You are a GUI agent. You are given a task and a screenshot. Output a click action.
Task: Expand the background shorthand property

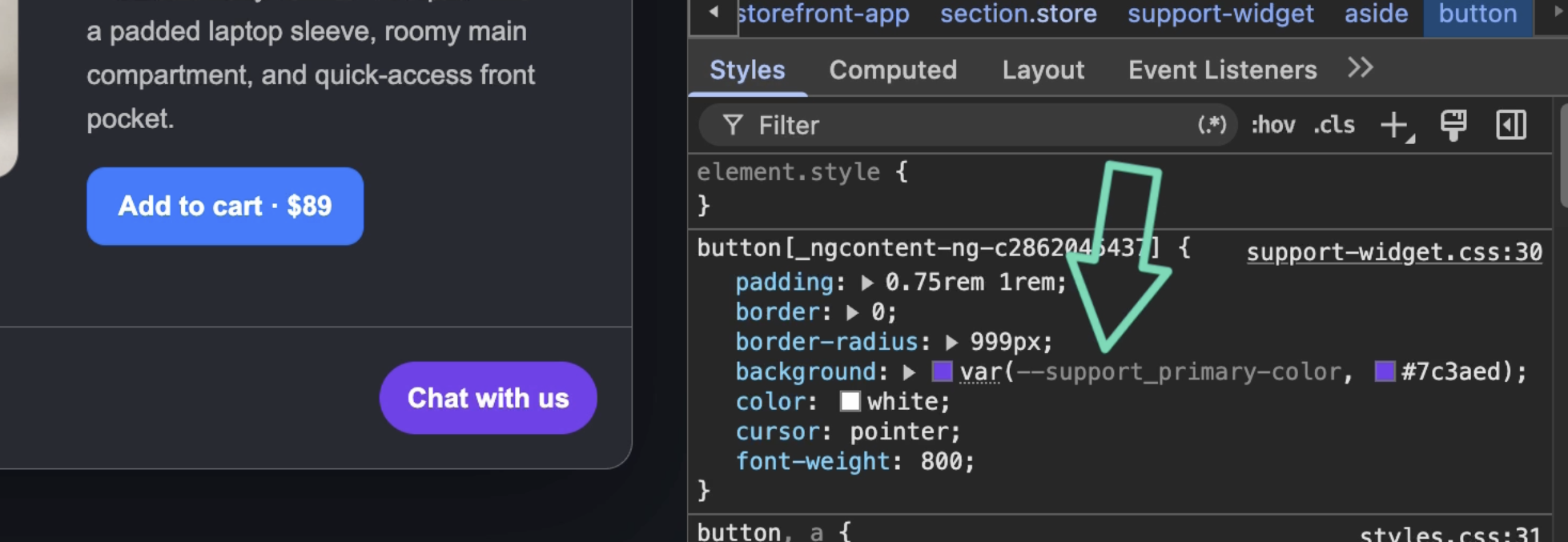click(x=909, y=372)
